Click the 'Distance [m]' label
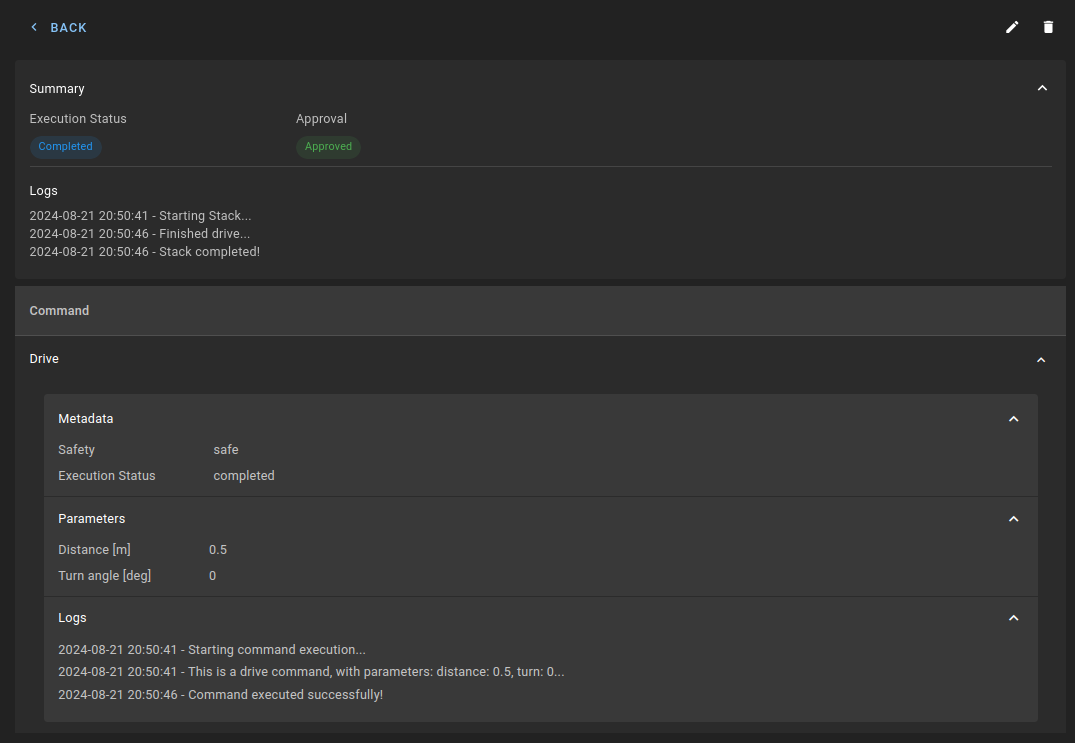The width and height of the screenshot is (1075, 743). coord(95,550)
